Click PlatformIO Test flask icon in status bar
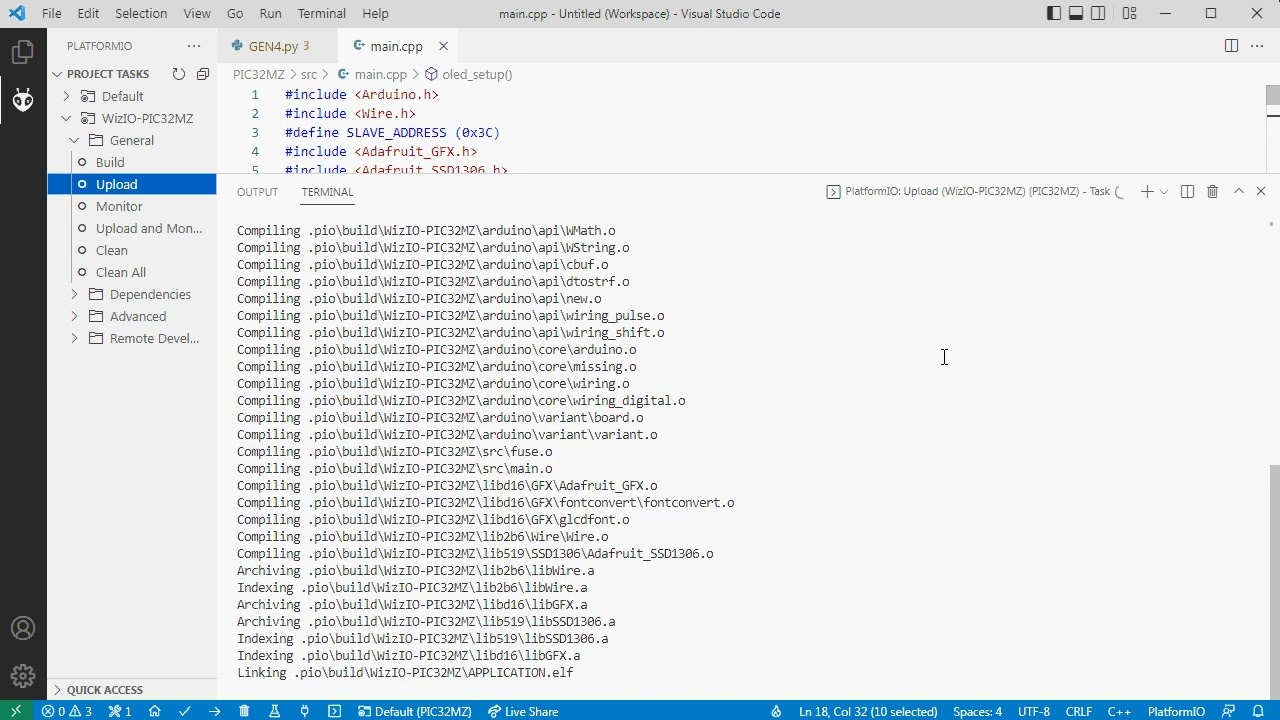 coord(274,711)
